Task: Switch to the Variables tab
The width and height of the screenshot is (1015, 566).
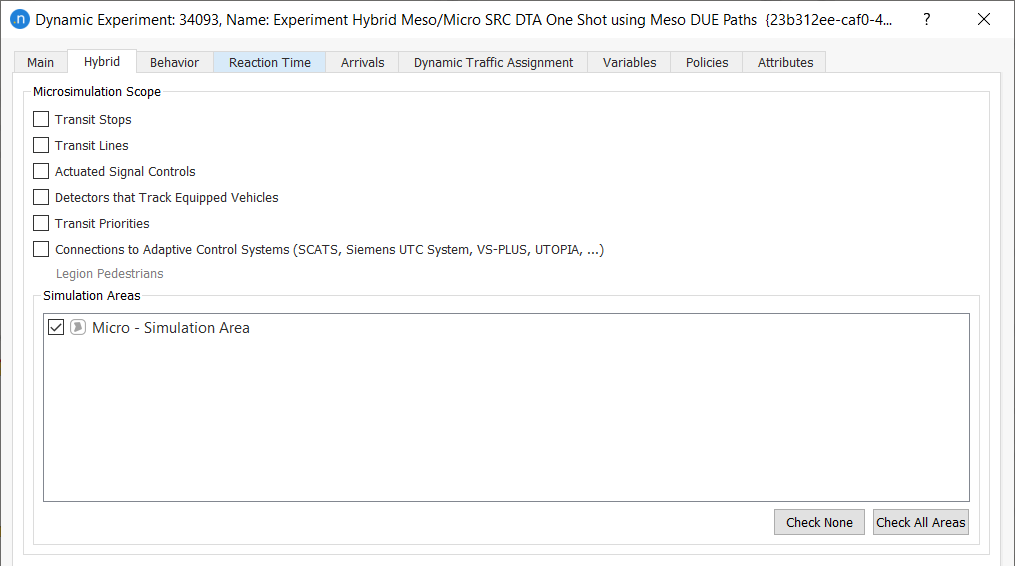Action: pyautogui.click(x=629, y=62)
